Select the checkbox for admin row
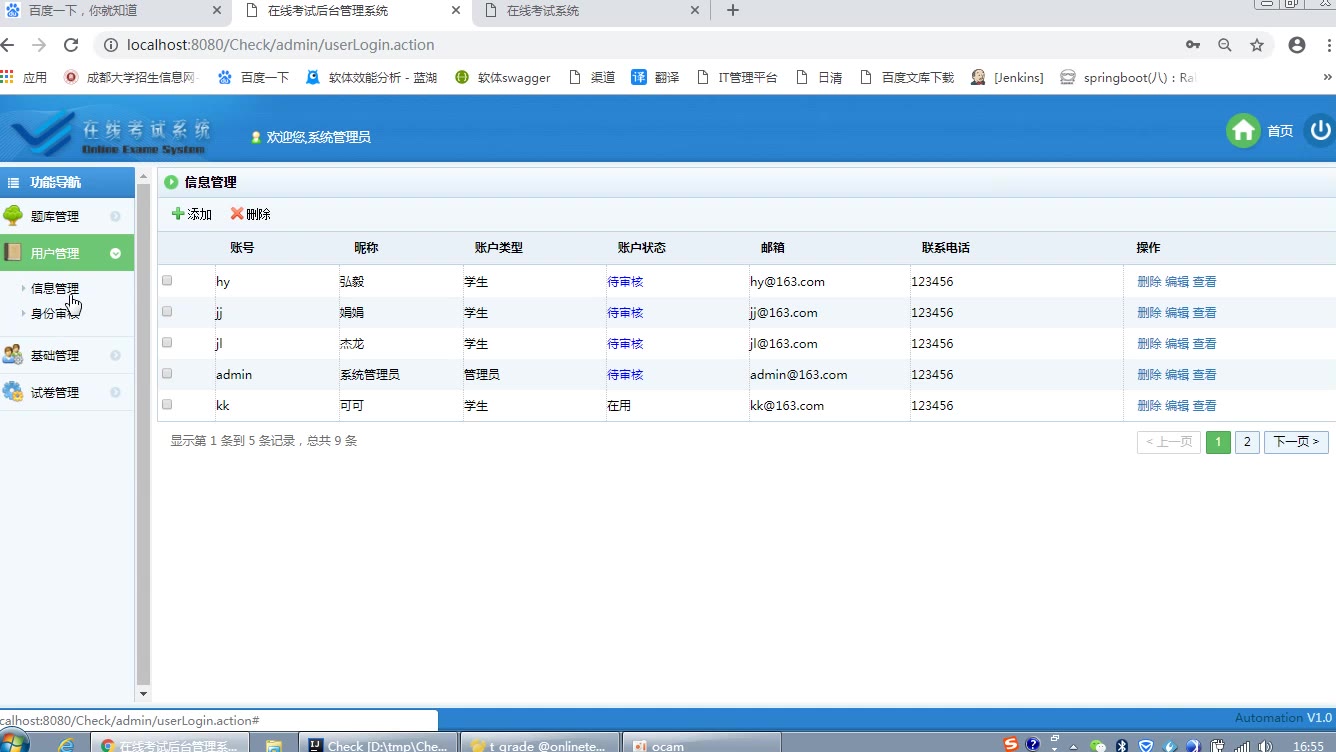The image size is (1336, 752). tap(167, 374)
